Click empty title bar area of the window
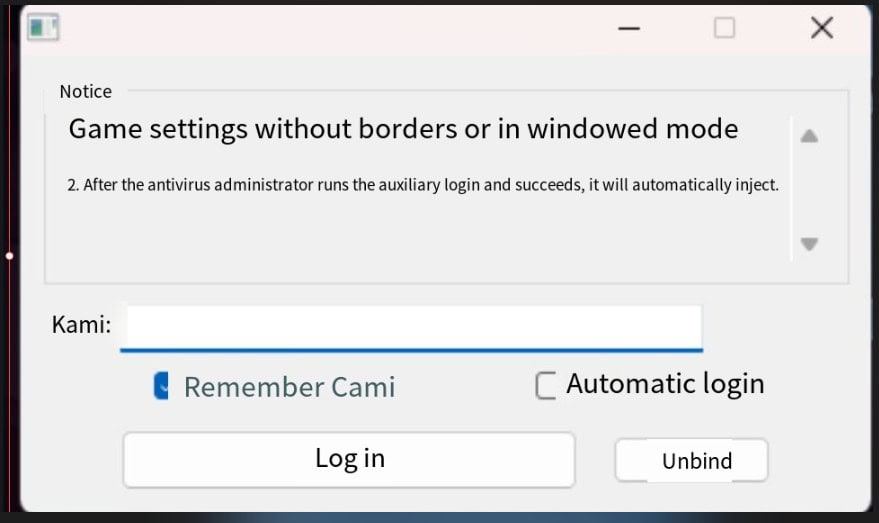Viewport: 879px width, 523px height. pos(330,28)
